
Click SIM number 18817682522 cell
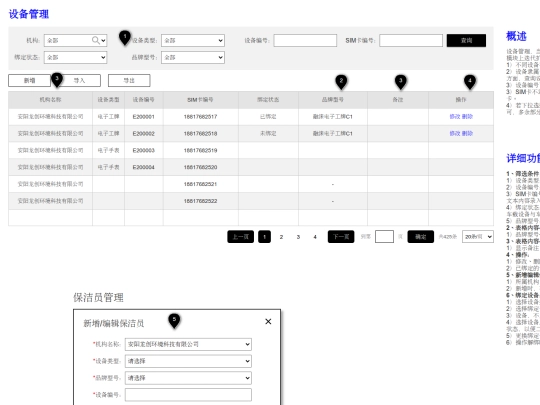click(200, 201)
